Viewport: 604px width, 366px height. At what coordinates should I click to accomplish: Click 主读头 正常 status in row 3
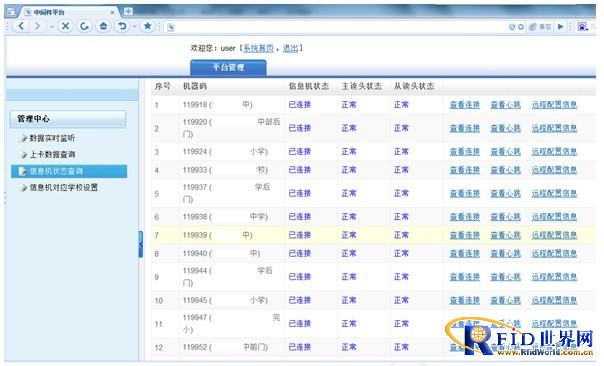click(349, 152)
